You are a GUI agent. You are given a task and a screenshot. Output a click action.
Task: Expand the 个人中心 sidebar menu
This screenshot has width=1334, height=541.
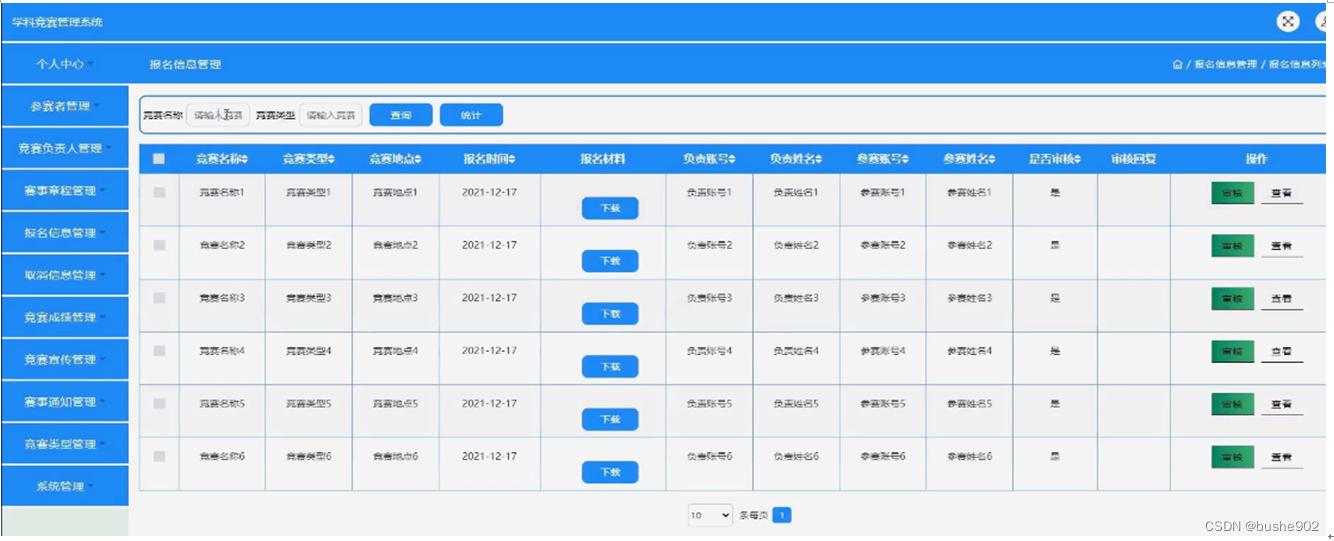[65, 64]
